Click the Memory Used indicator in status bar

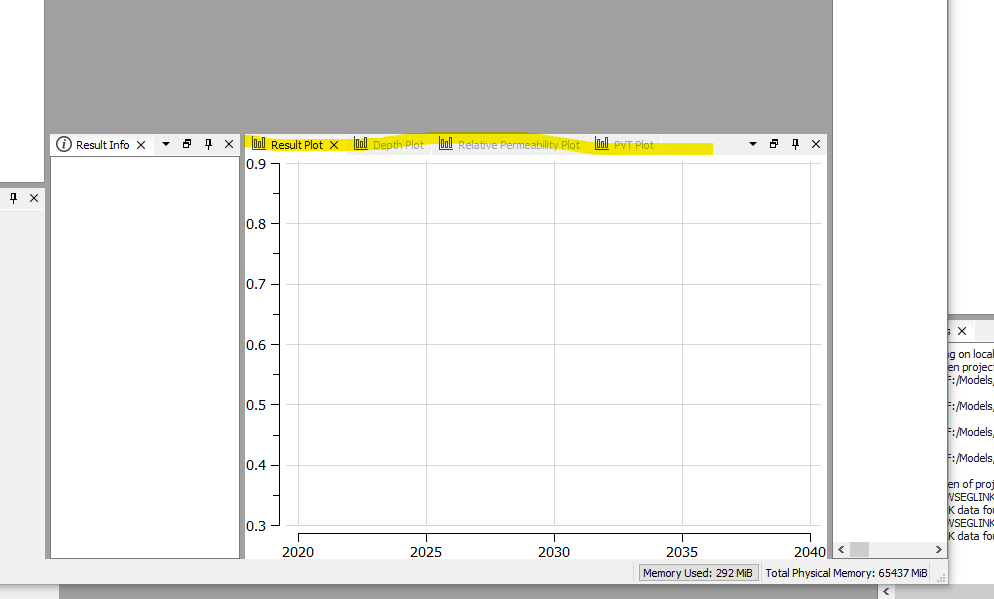tap(698, 572)
